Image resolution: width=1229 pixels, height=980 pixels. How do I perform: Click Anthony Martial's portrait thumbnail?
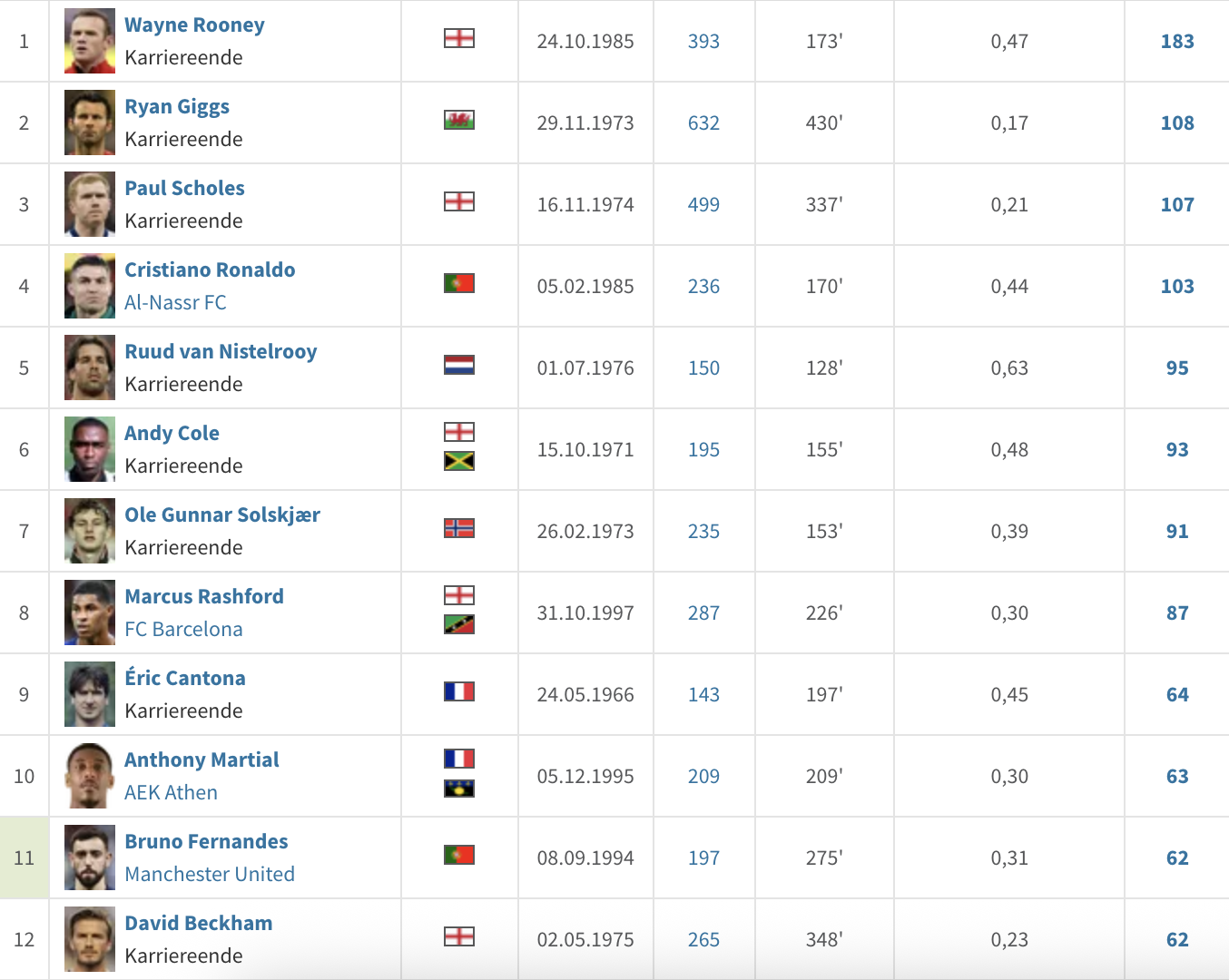[x=90, y=776]
